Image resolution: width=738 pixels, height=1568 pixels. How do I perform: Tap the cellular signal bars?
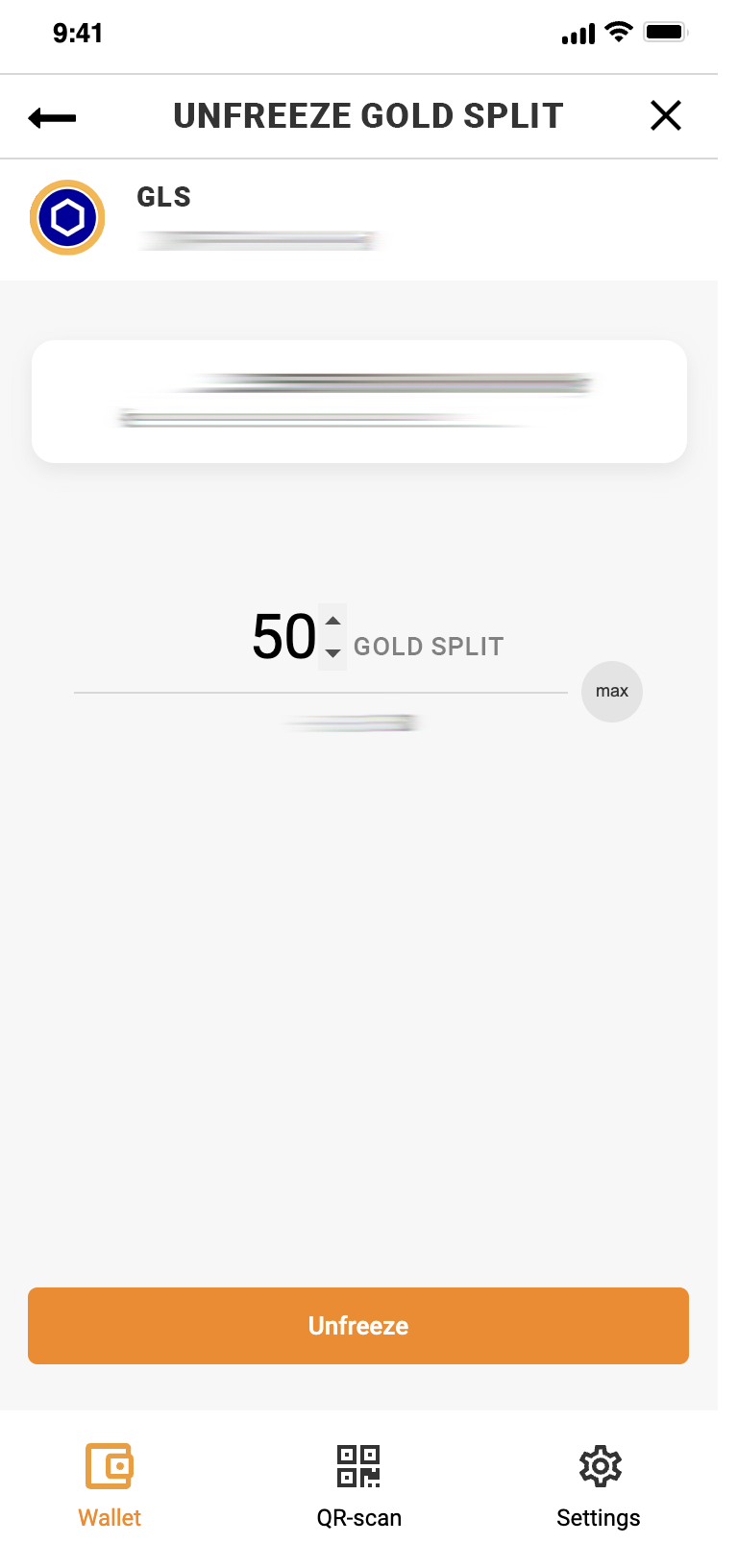578,36
